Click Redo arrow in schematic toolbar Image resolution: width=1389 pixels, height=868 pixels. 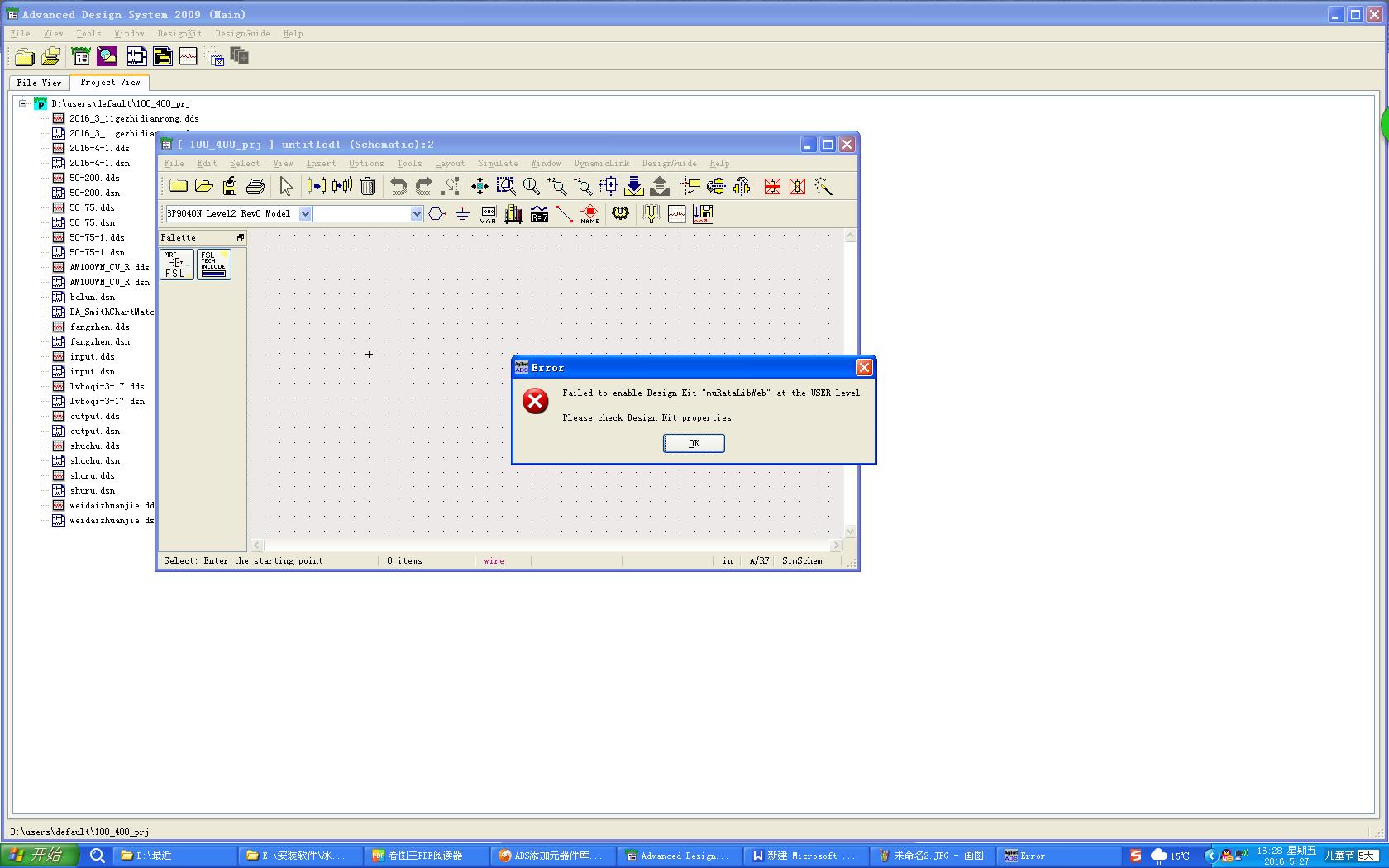pos(424,186)
